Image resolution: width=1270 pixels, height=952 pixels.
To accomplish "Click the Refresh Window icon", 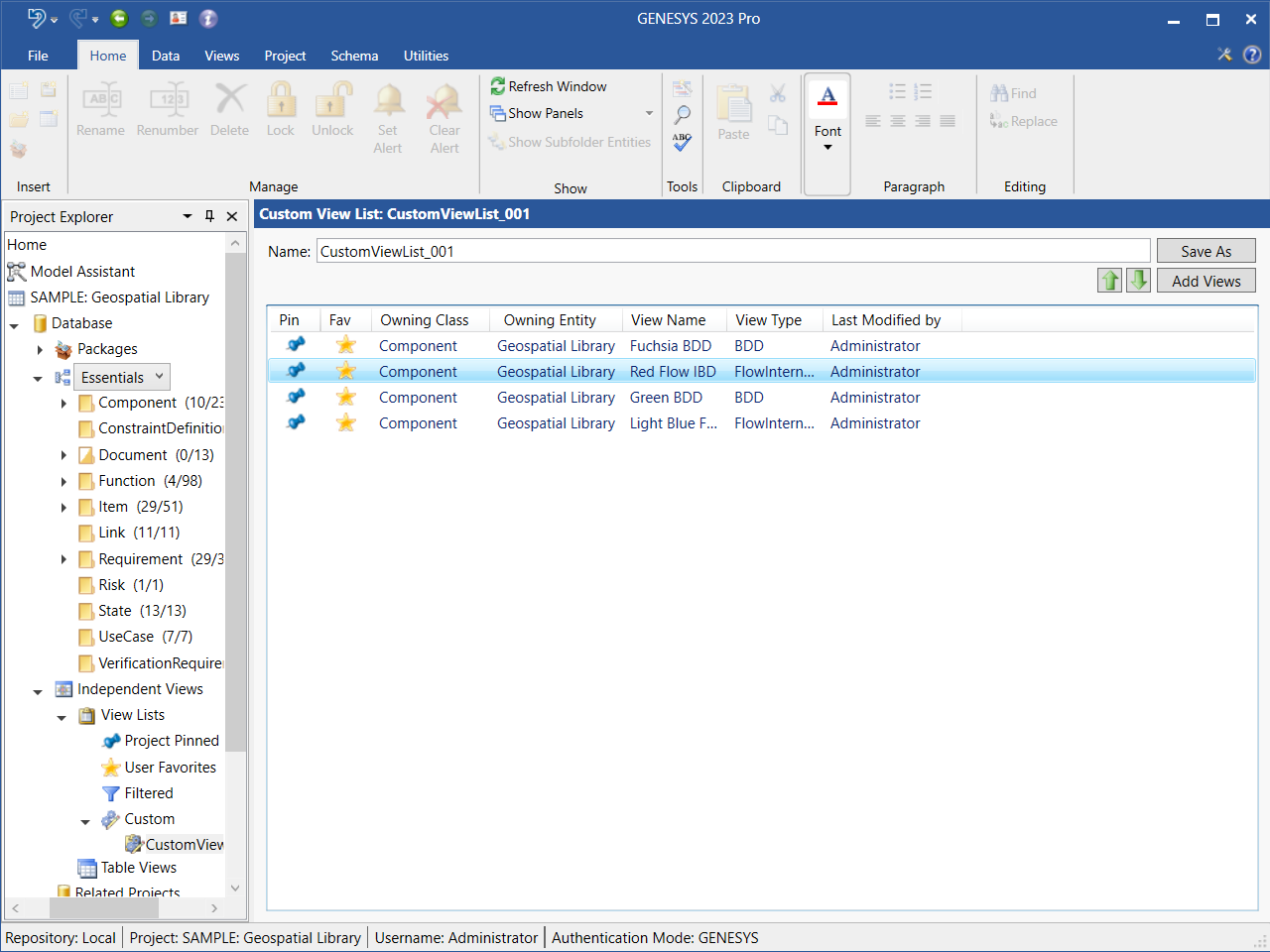I will point(498,86).
